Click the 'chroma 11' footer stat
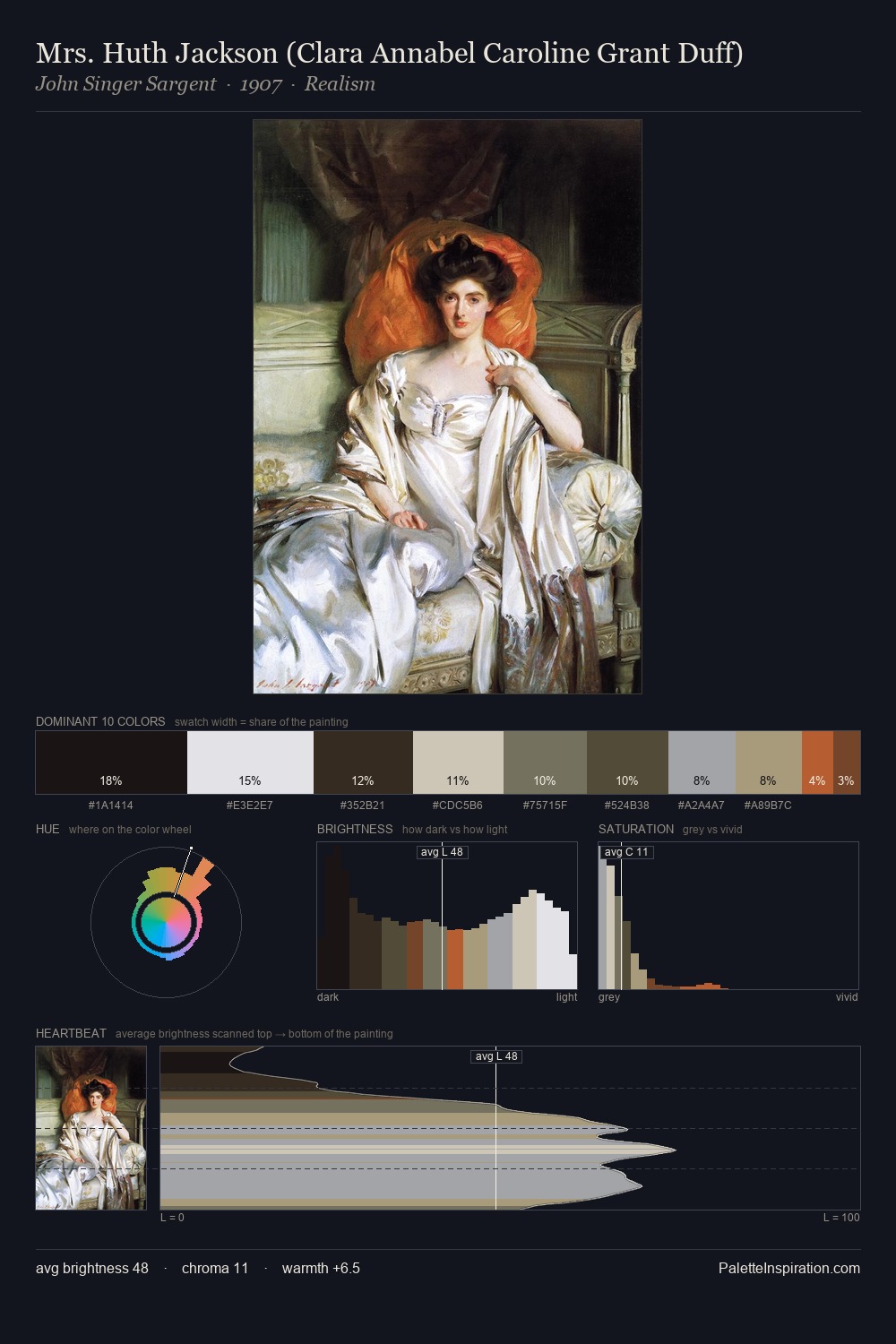 coord(215,1268)
